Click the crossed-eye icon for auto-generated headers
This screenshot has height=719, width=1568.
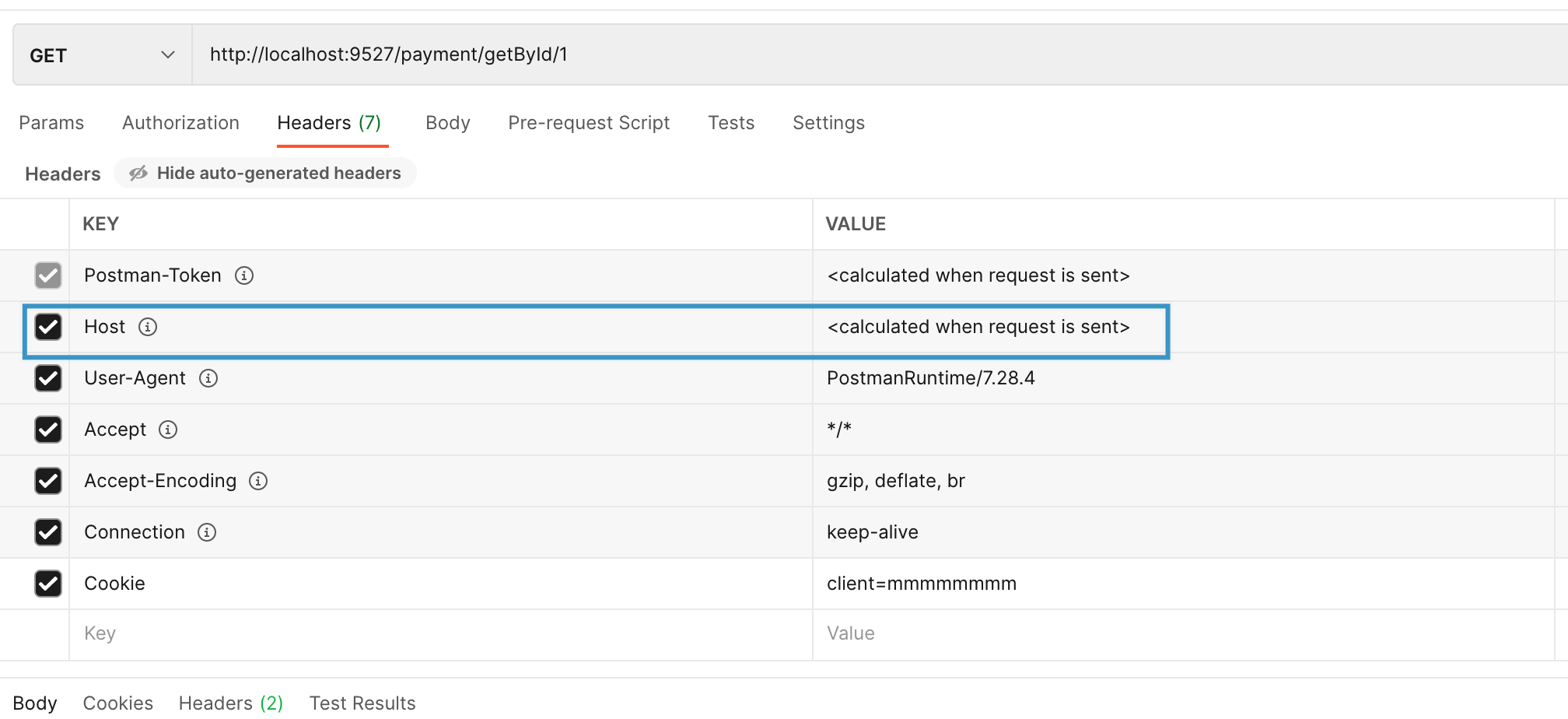pyautogui.click(x=138, y=174)
